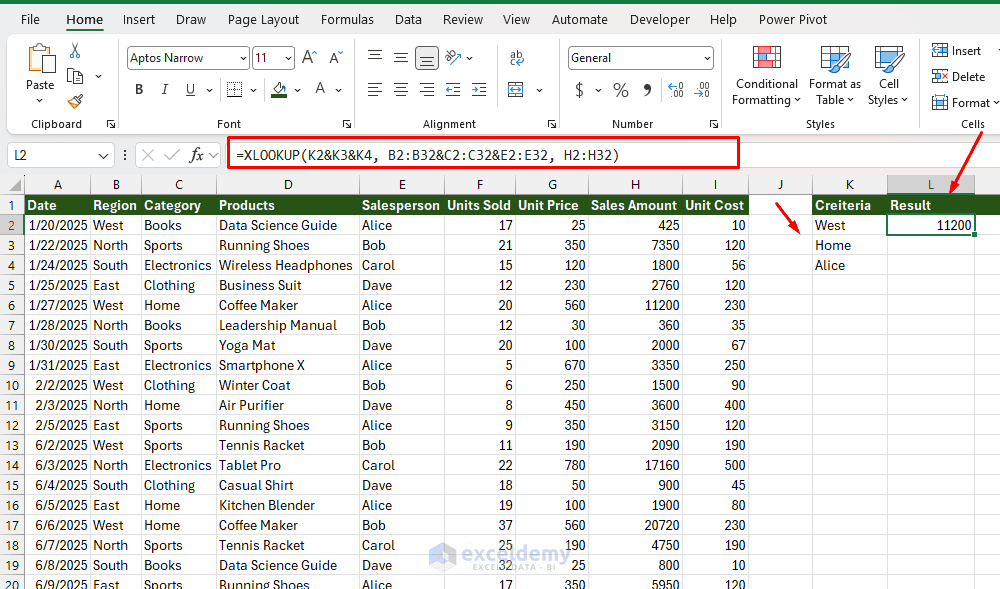Apply Accounting dollar format

coord(579,89)
